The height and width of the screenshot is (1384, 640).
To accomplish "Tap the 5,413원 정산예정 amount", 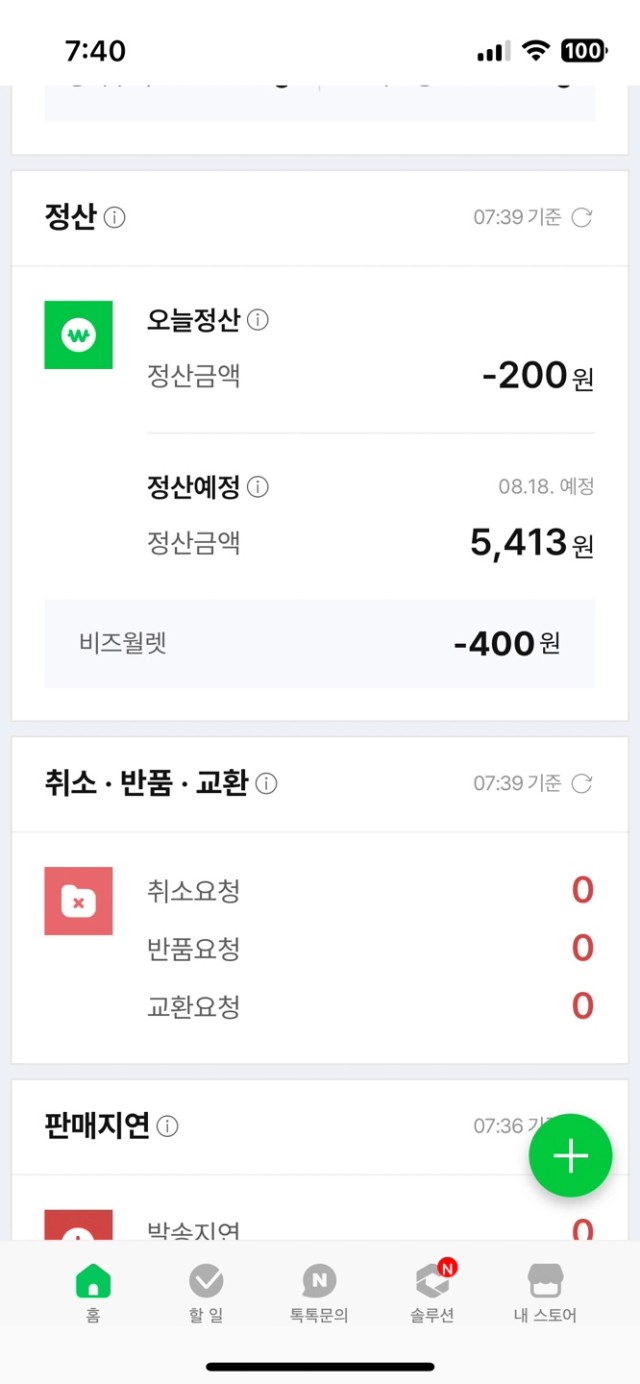I will pyautogui.click(x=532, y=543).
